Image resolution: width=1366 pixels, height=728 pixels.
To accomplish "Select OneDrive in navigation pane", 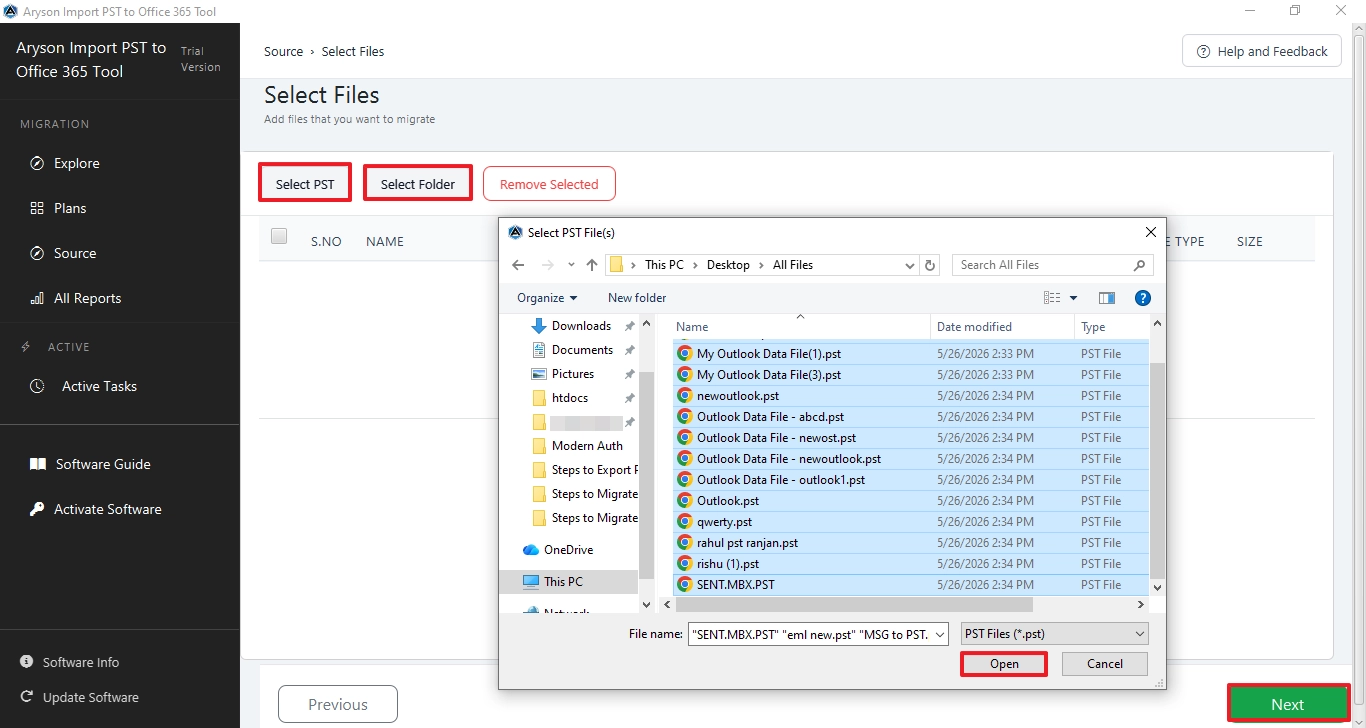I will pos(568,550).
